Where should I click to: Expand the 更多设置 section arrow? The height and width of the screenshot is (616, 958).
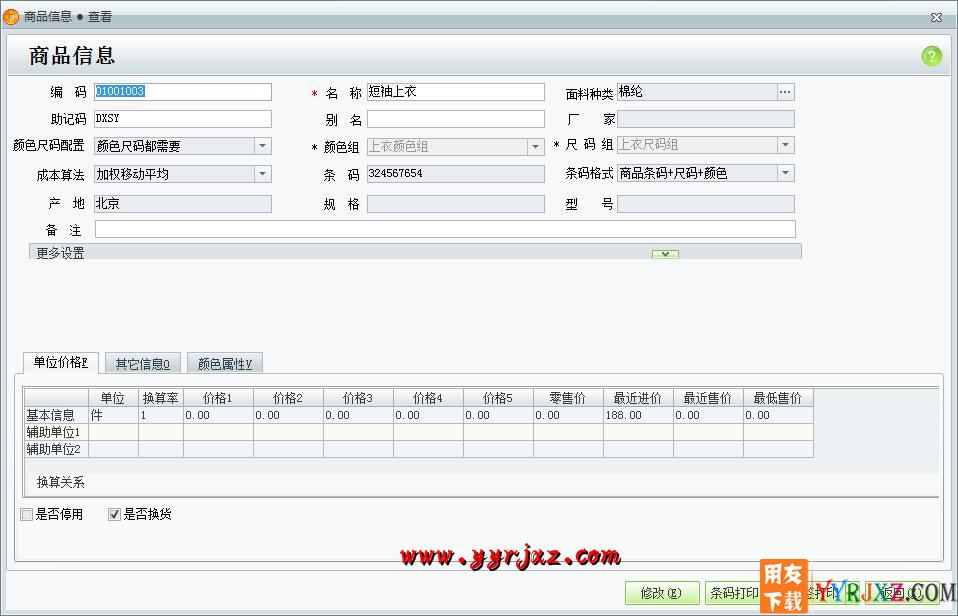pos(665,254)
